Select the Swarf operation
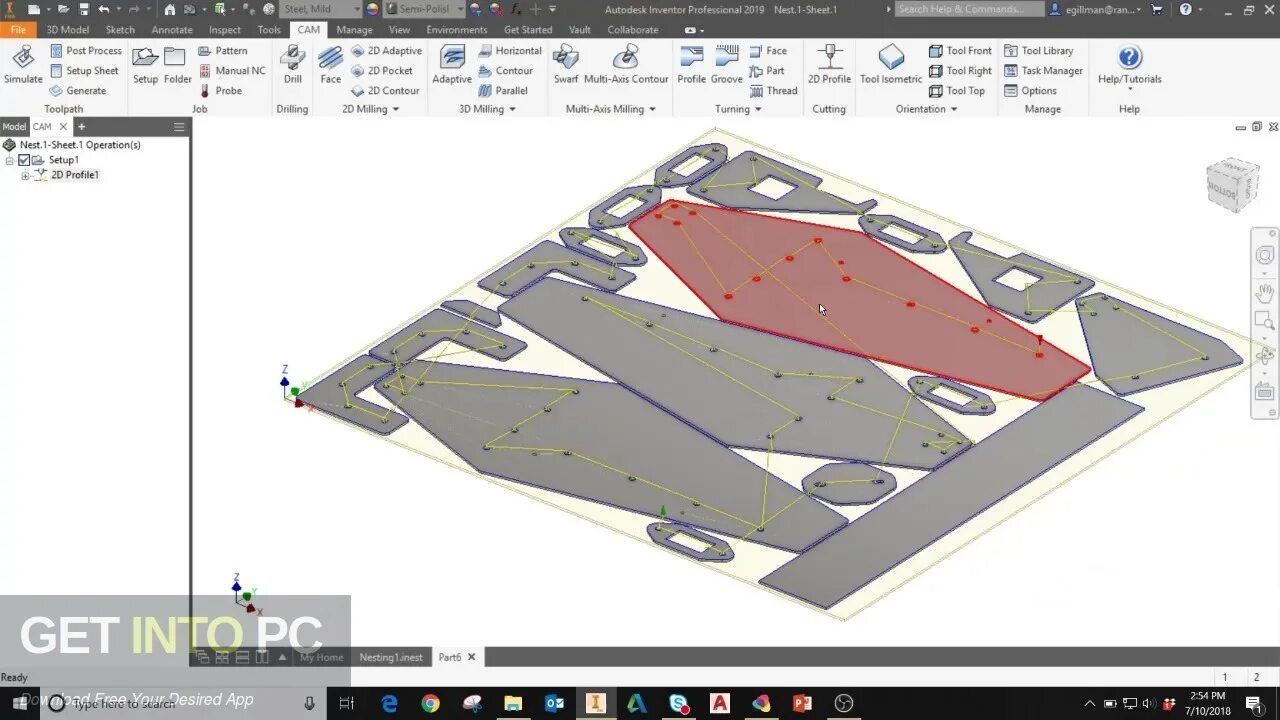Image resolution: width=1280 pixels, height=720 pixels. pyautogui.click(x=566, y=65)
